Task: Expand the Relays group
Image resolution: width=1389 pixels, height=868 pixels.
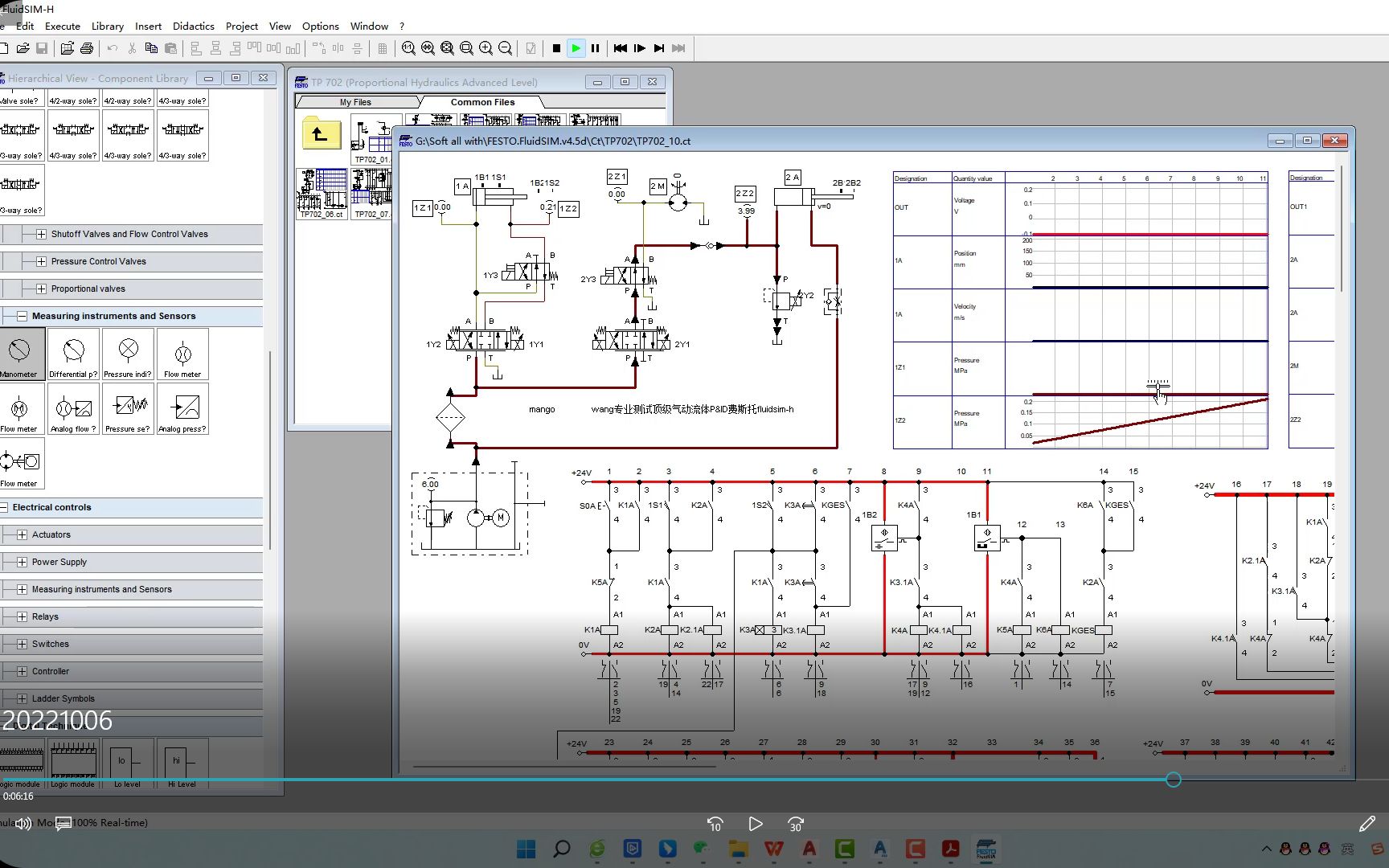Action: (x=22, y=616)
